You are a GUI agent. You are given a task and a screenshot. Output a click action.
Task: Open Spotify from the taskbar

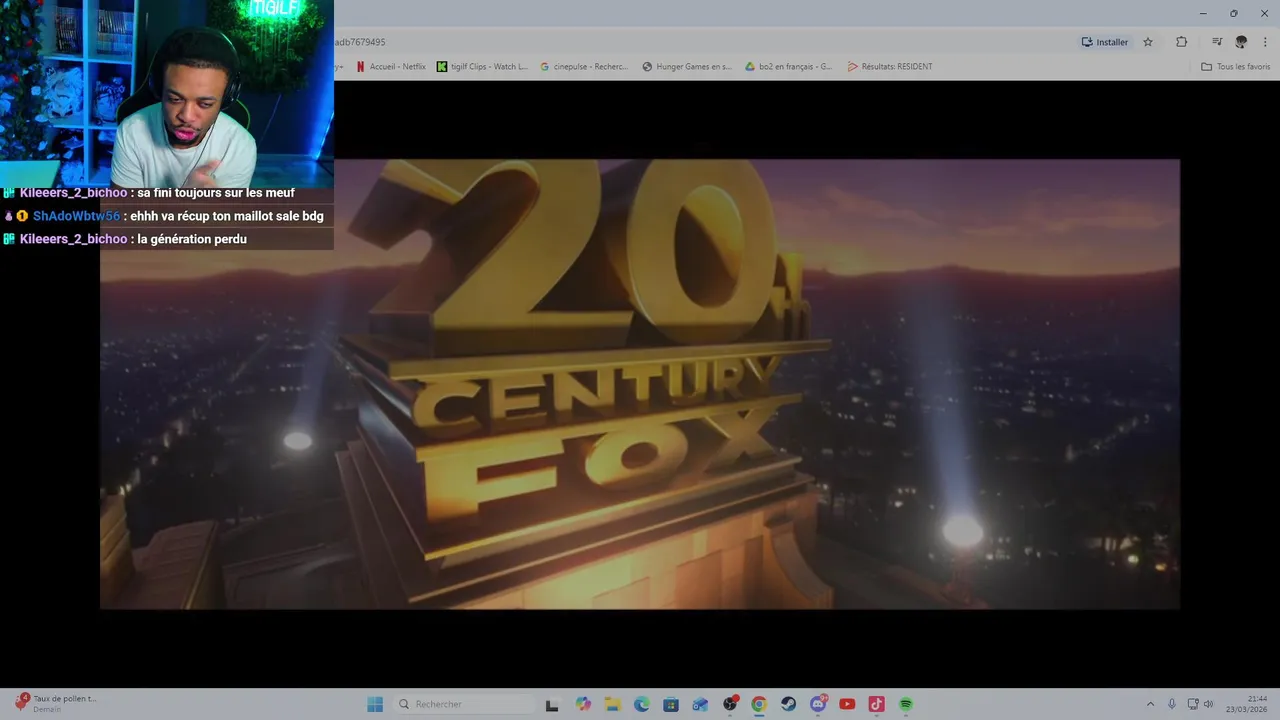coord(906,704)
